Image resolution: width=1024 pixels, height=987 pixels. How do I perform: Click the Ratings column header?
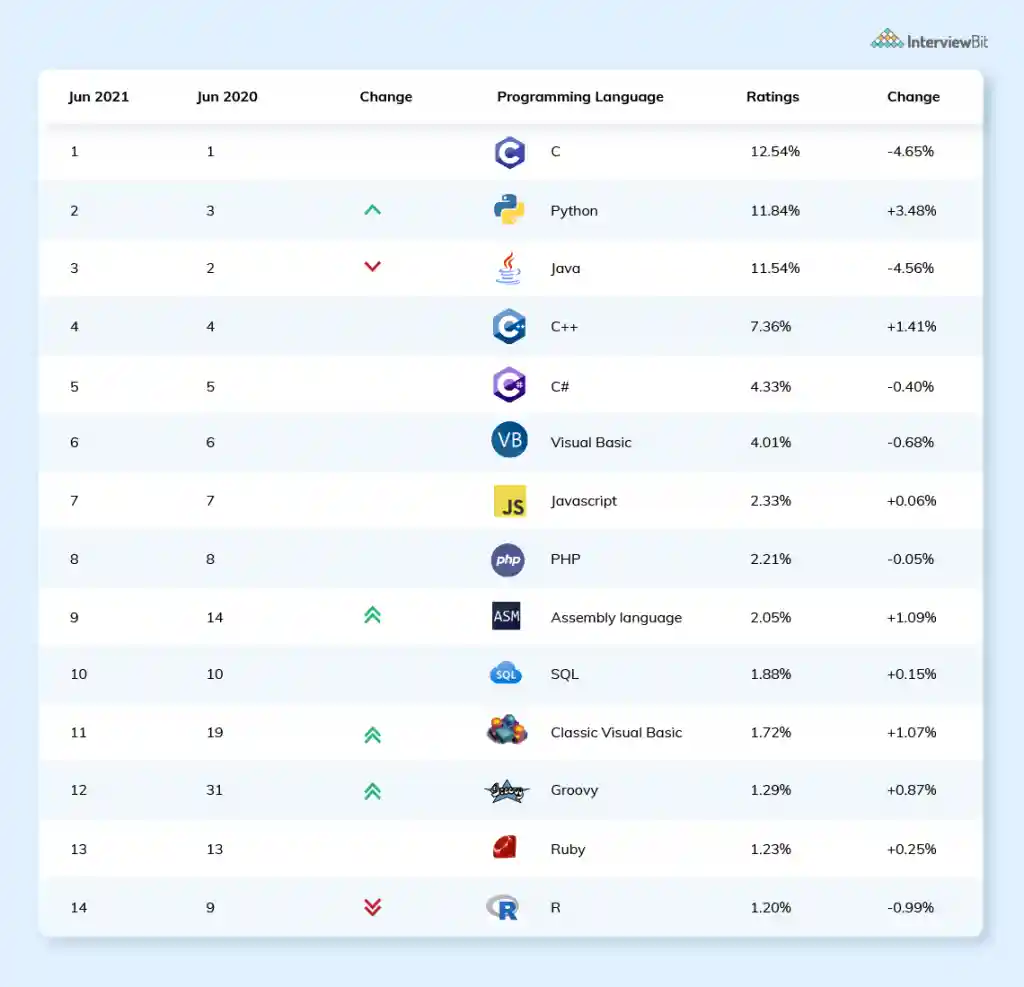coord(773,97)
